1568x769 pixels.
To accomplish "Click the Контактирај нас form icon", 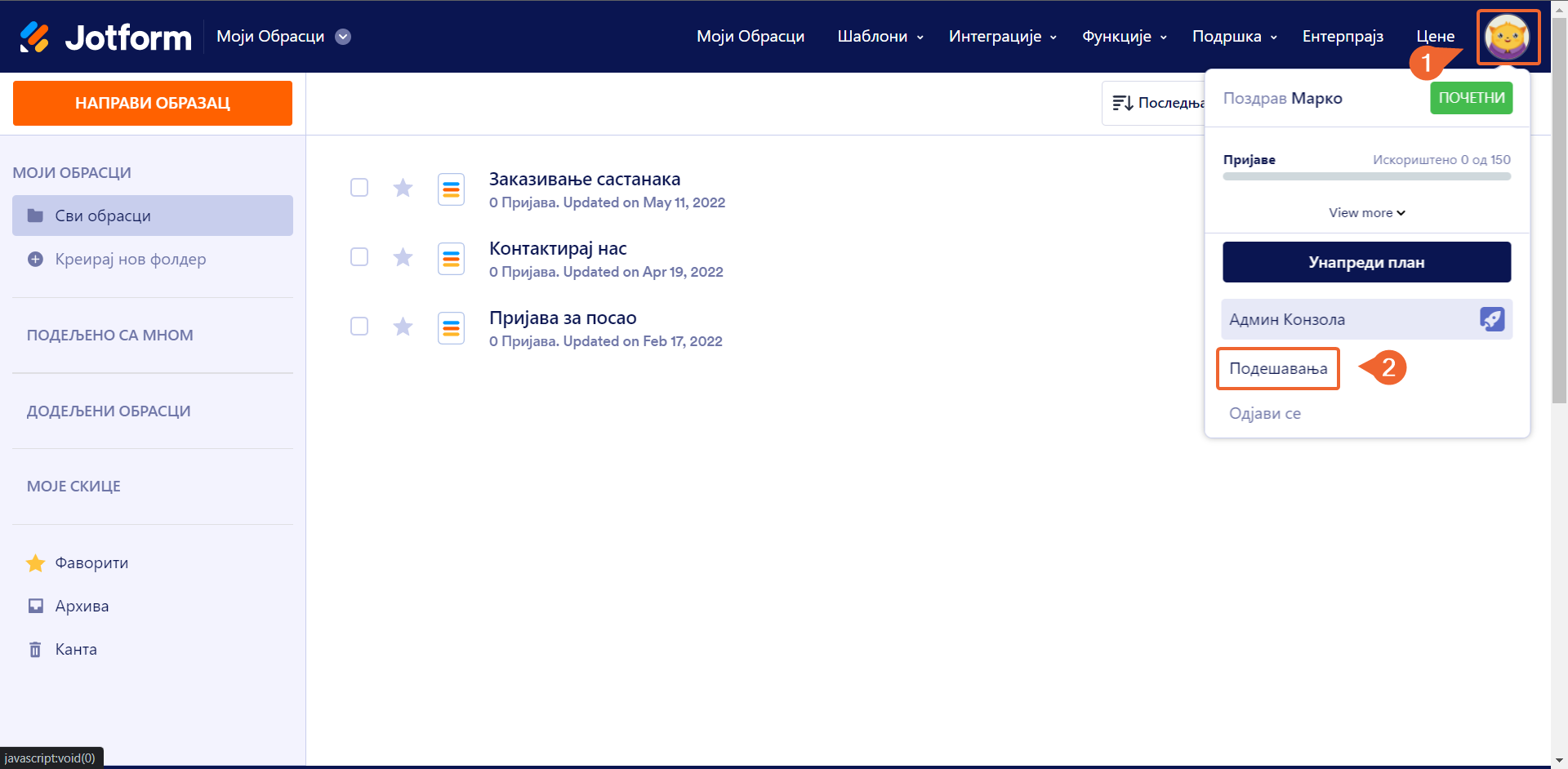I will click(x=451, y=259).
